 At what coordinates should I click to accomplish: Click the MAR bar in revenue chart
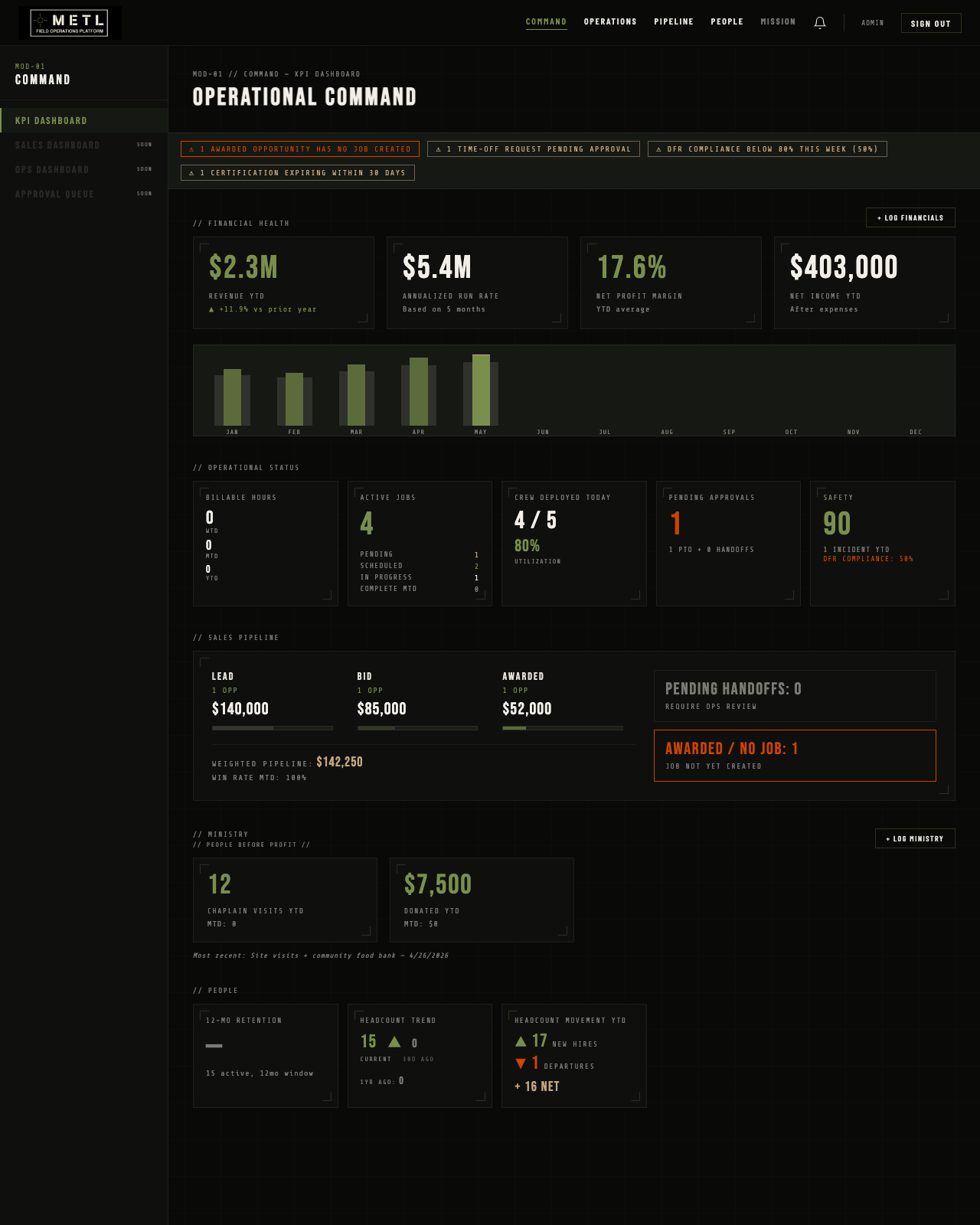(356, 395)
